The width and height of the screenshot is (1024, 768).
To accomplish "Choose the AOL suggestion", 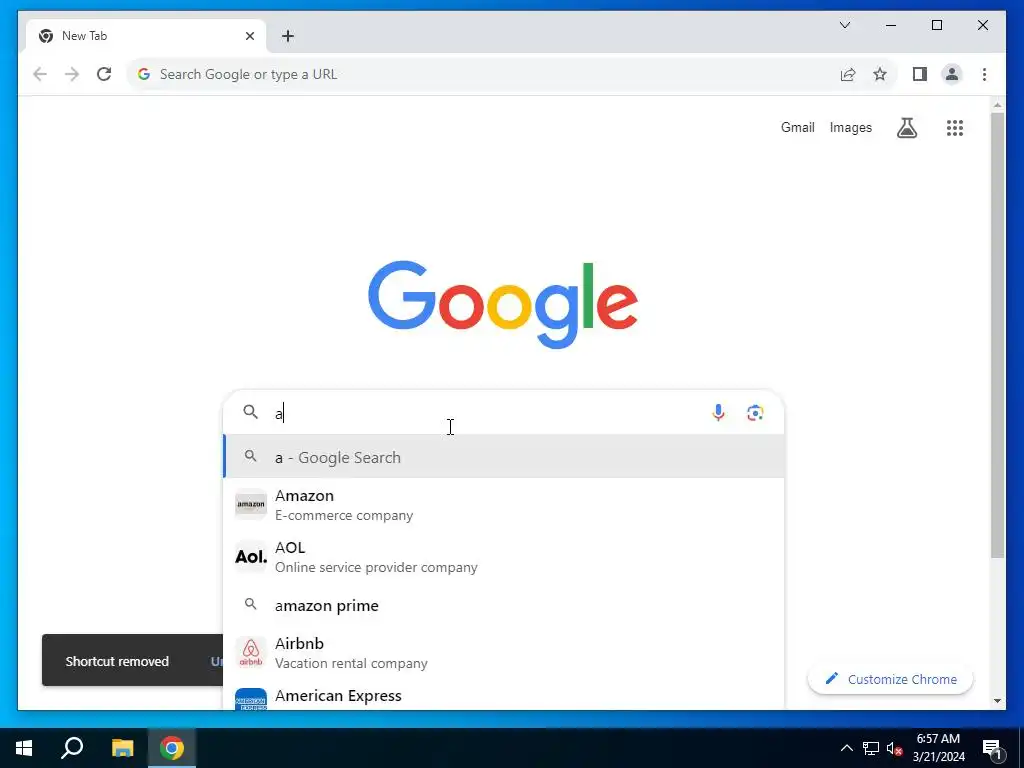I will click(504, 556).
